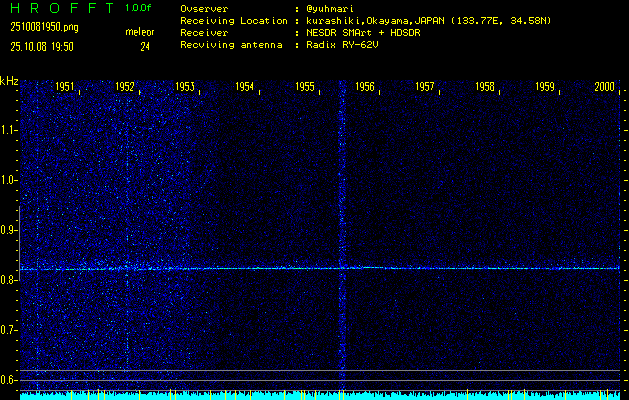The image size is (629, 400).
Task: Click the HROFFT title text
Action: 62,8
